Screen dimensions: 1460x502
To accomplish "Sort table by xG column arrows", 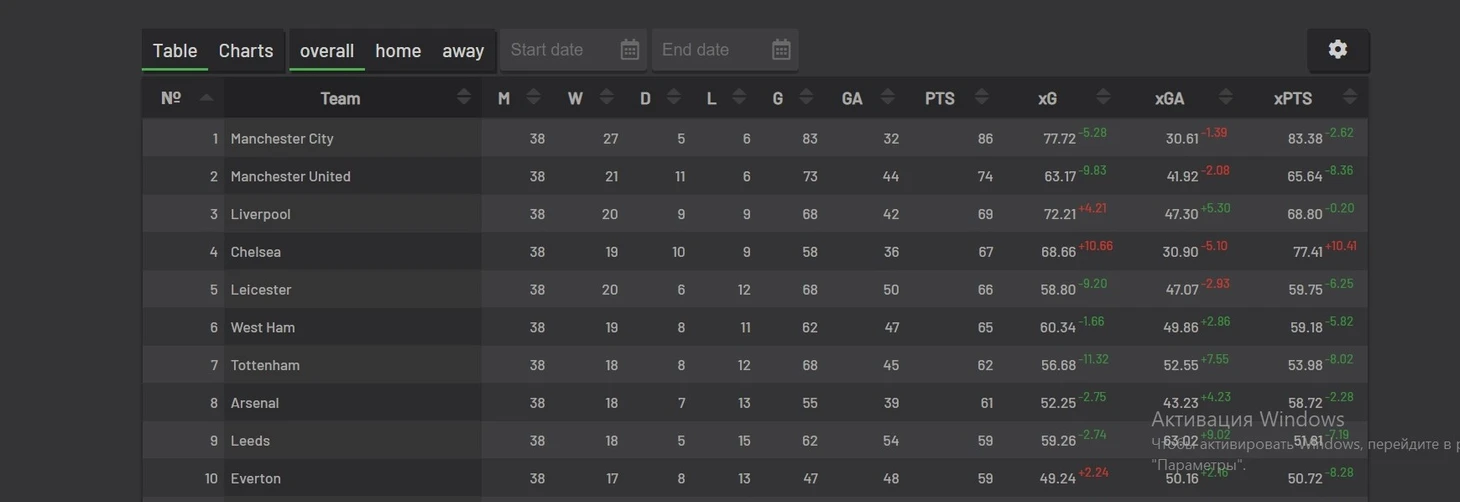I will 1103,97.
